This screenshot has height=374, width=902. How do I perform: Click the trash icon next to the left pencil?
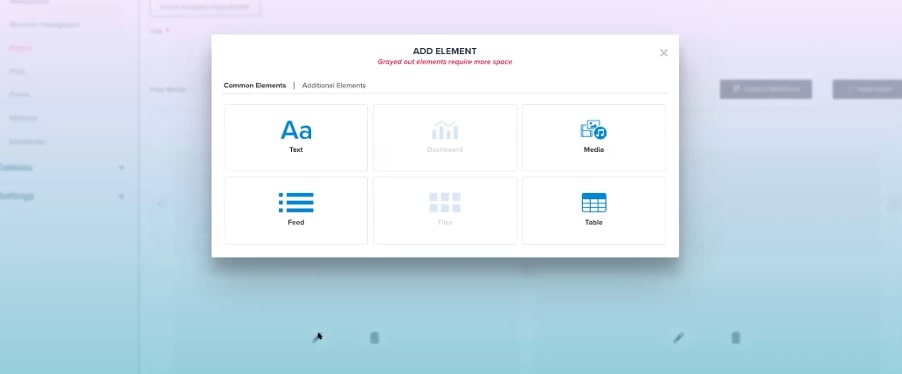374,338
